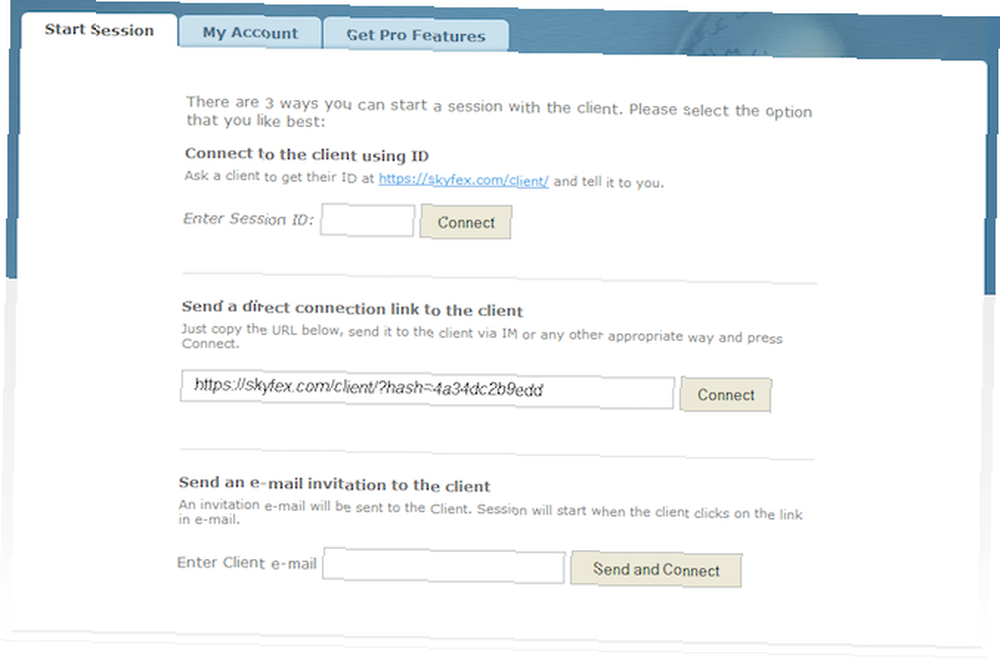This screenshot has height=661, width=1000.
Task: Click the Send and Connect button
Action: click(x=656, y=569)
